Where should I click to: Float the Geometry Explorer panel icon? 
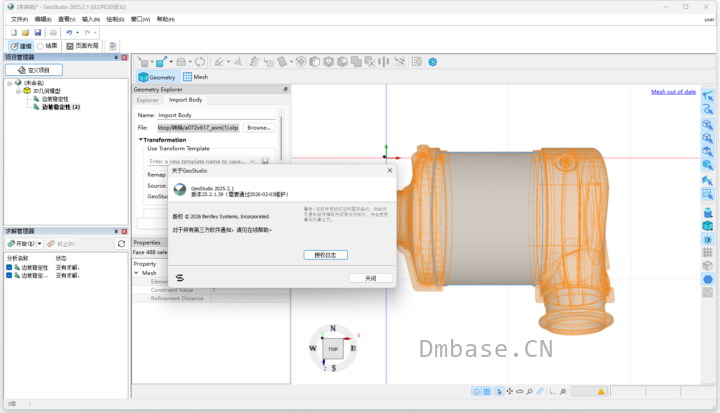[286, 90]
